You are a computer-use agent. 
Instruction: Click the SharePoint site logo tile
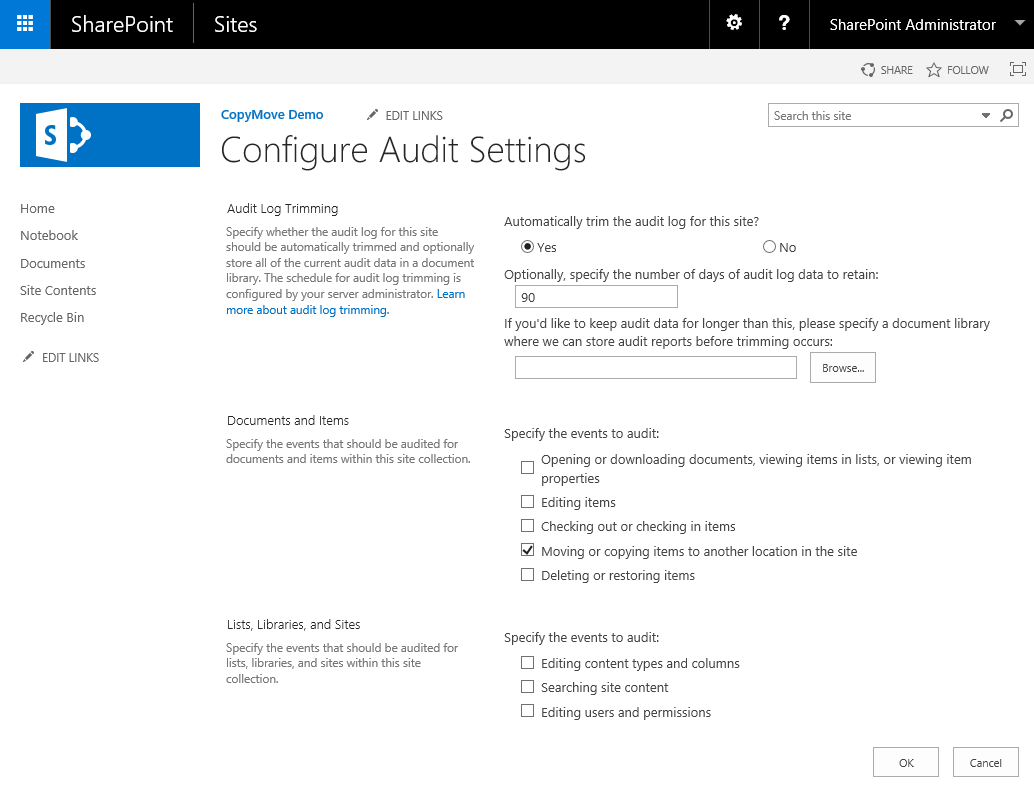[109, 135]
